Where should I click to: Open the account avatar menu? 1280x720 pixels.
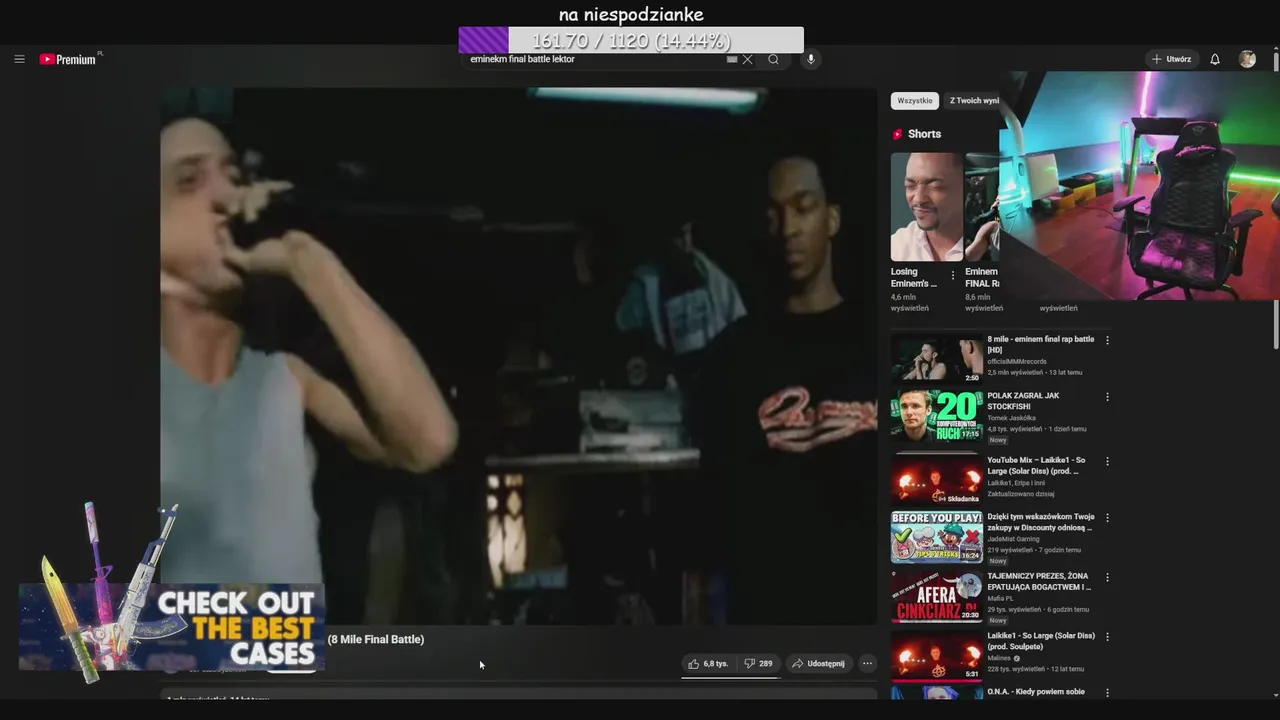tap(1247, 59)
